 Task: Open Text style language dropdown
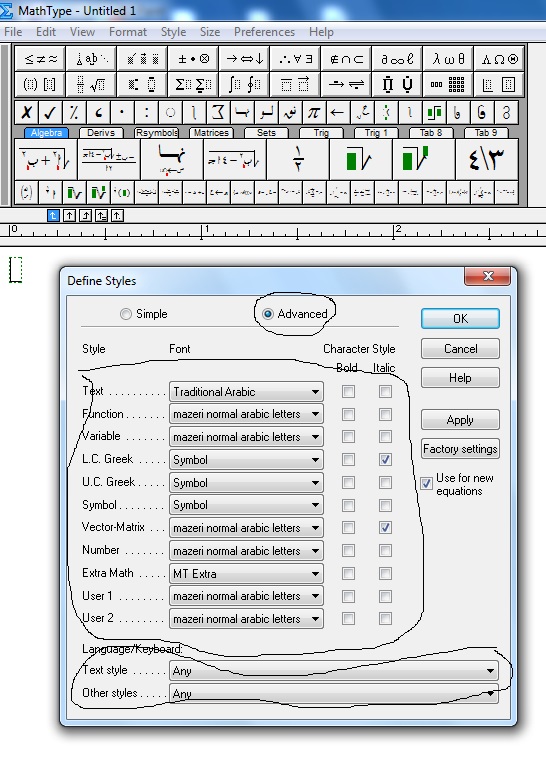point(333,671)
